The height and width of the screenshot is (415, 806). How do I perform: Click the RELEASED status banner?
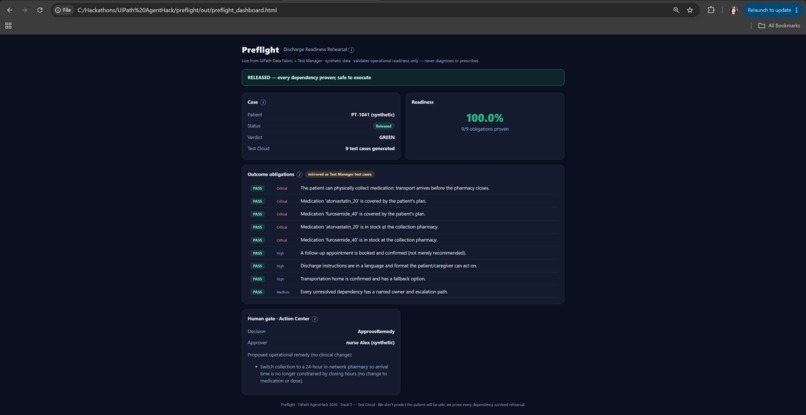403,78
